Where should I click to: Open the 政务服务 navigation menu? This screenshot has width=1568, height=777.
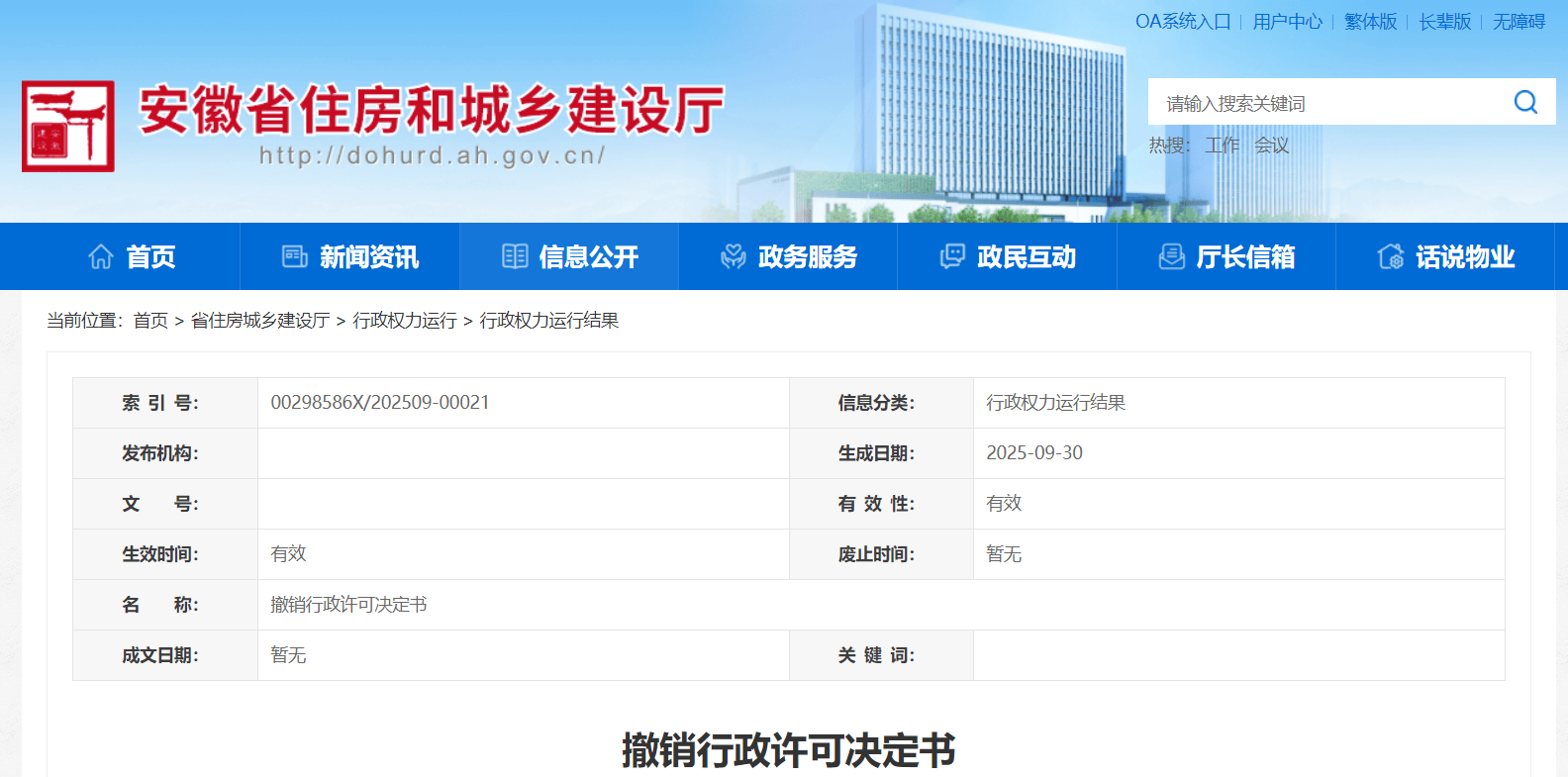point(807,257)
